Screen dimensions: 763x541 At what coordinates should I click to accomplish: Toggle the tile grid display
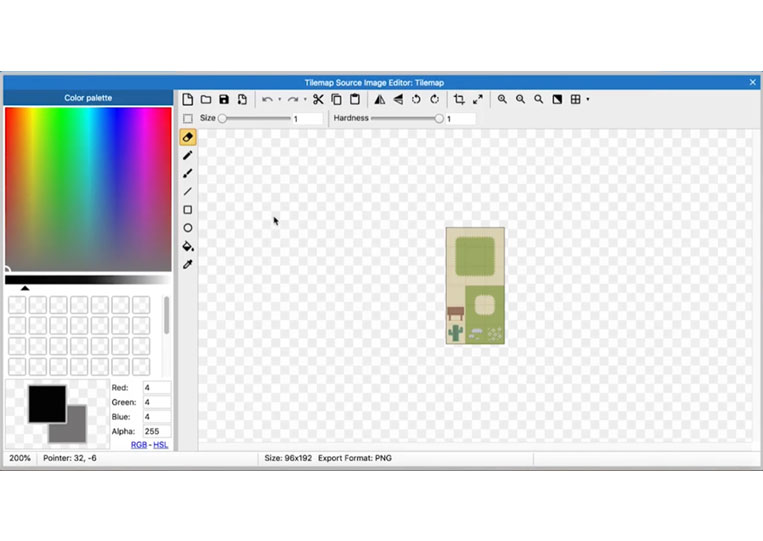click(x=576, y=99)
